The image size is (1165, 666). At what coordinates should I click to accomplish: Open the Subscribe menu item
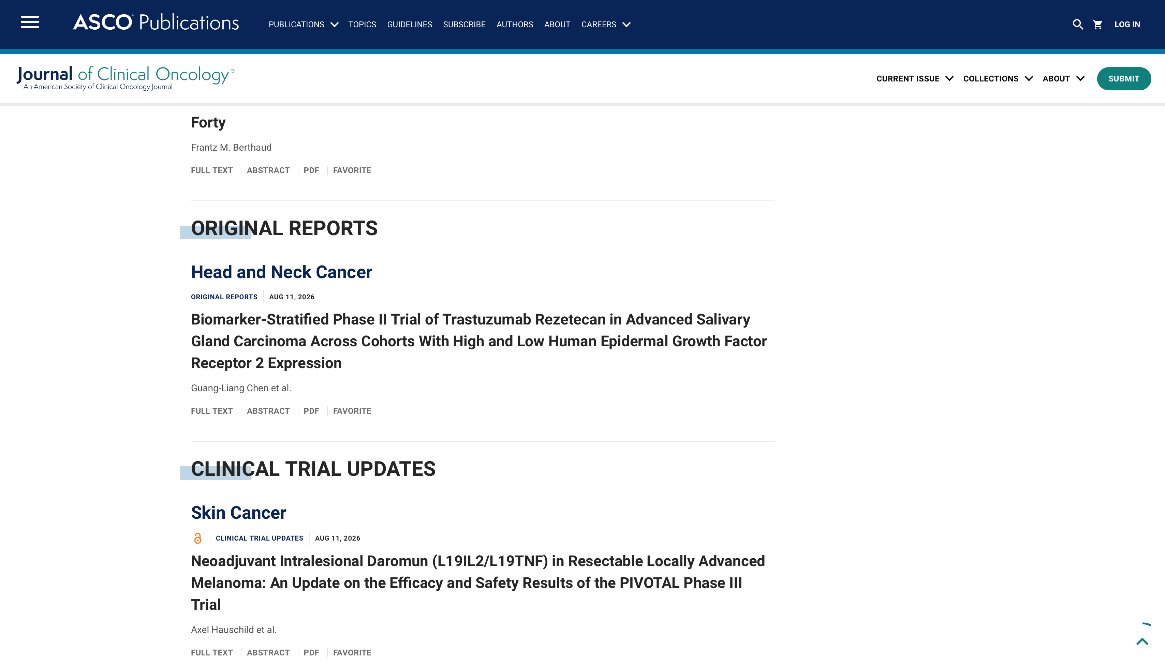(x=464, y=25)
